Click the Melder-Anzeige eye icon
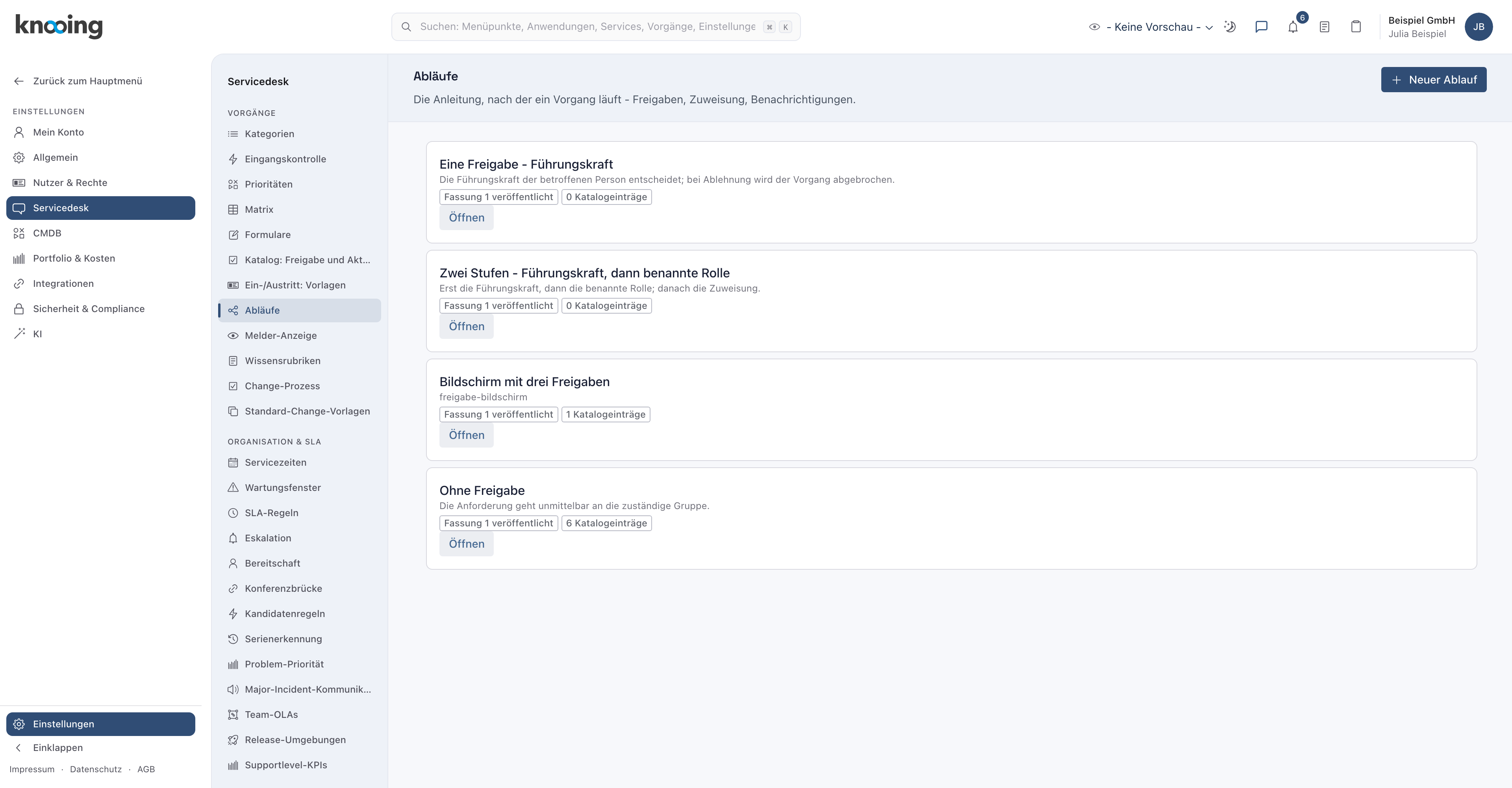 [233, 335]
